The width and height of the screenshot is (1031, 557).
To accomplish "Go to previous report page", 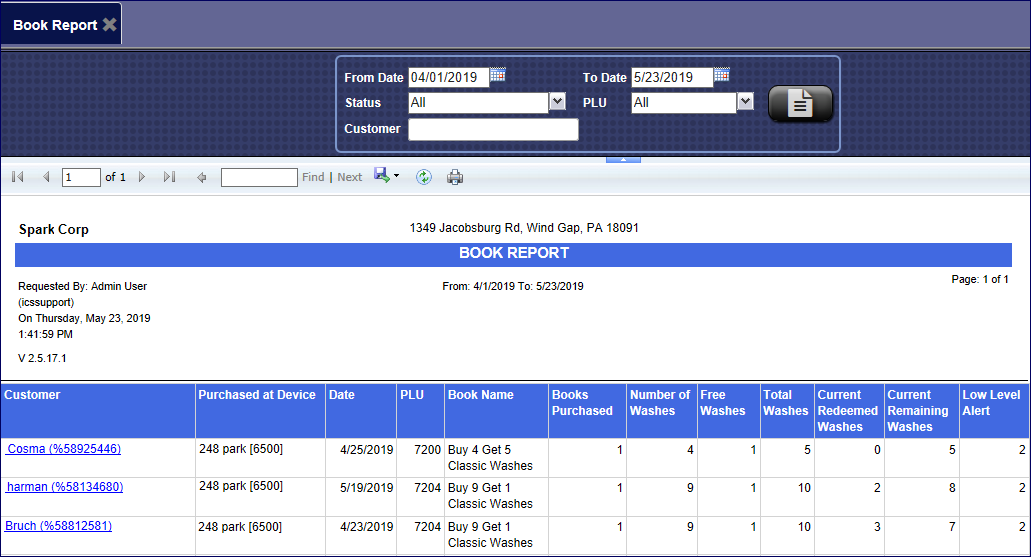I will tap(45, 177).
